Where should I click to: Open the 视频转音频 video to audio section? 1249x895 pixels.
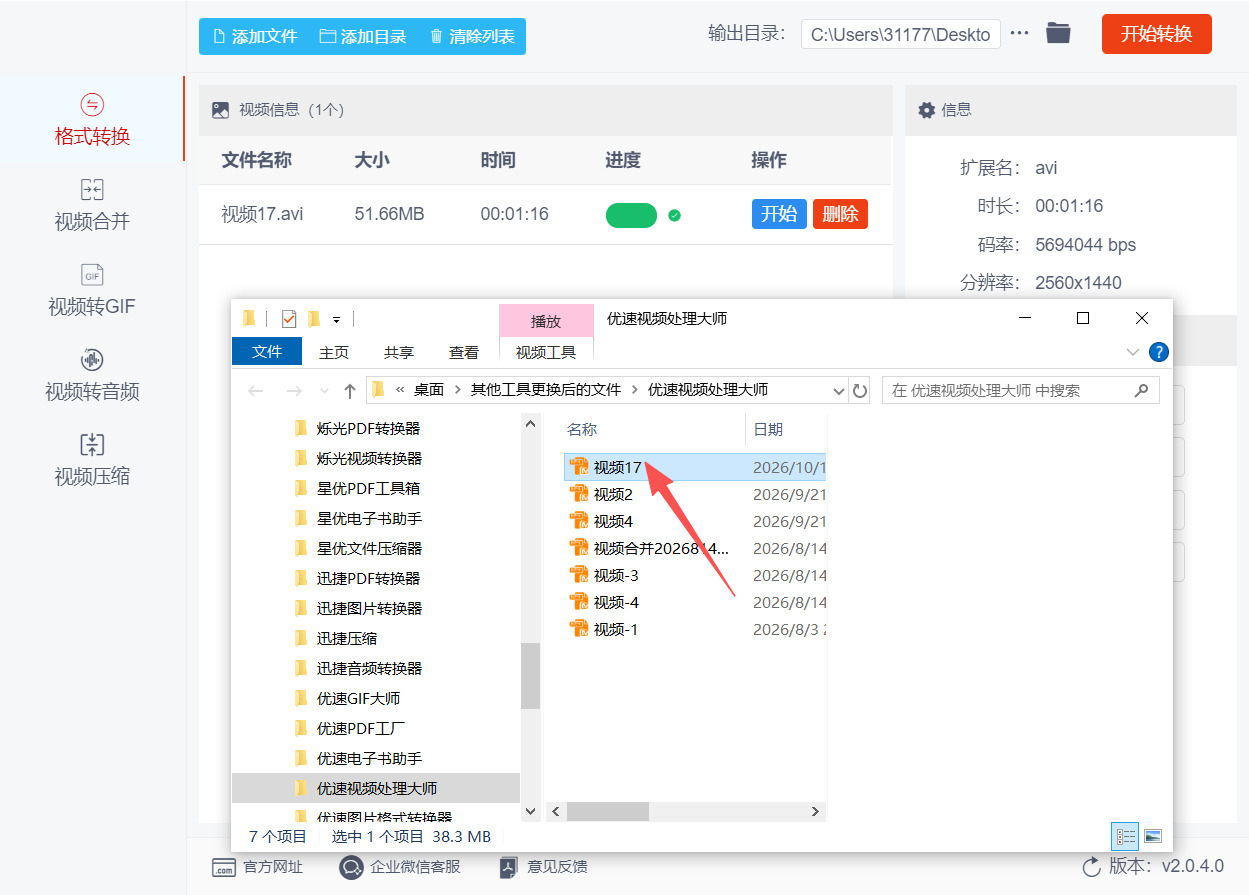[92, 375]
